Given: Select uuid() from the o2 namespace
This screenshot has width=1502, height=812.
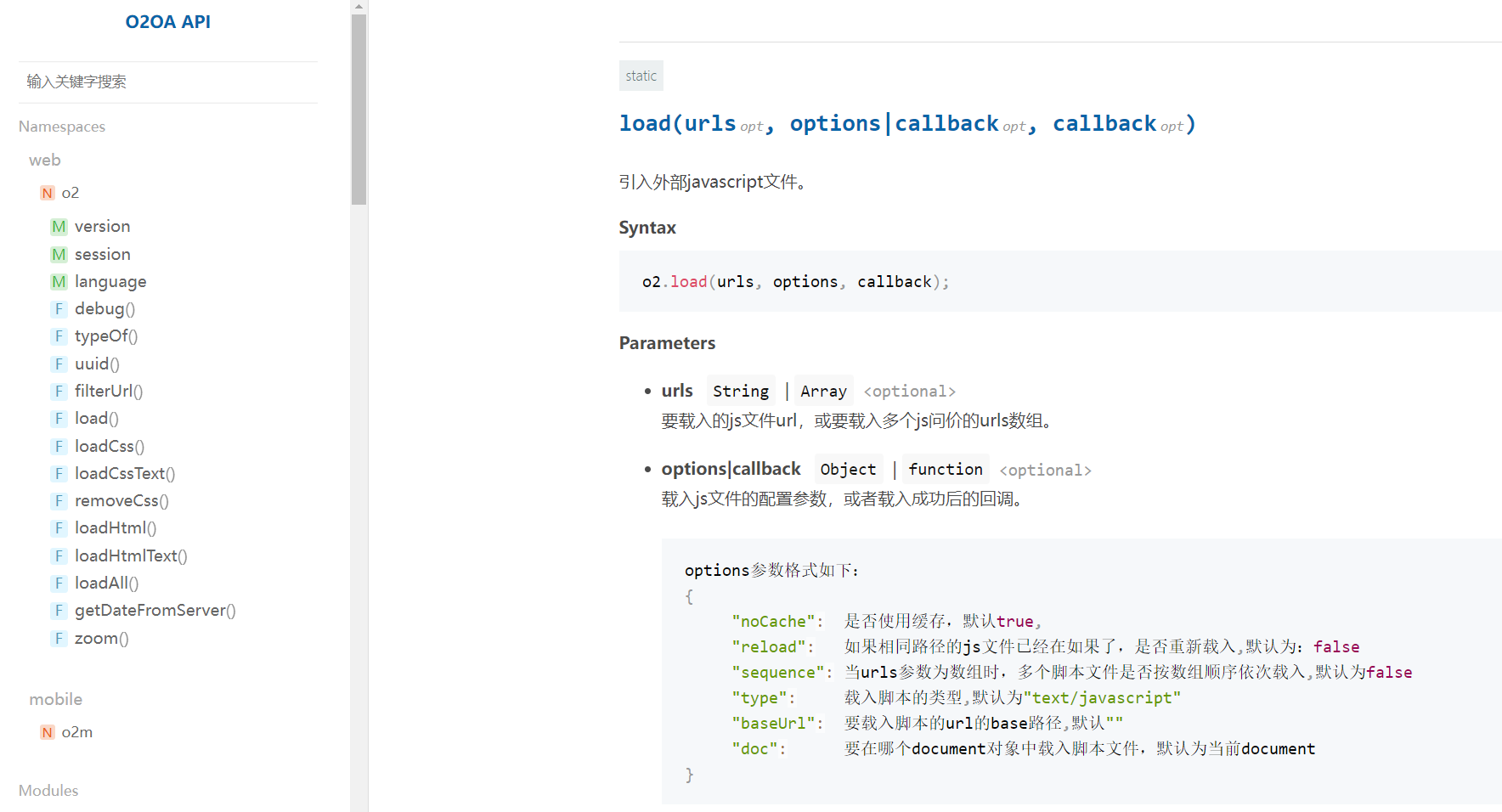Looking at the screenshot, I should click(97, 364).
